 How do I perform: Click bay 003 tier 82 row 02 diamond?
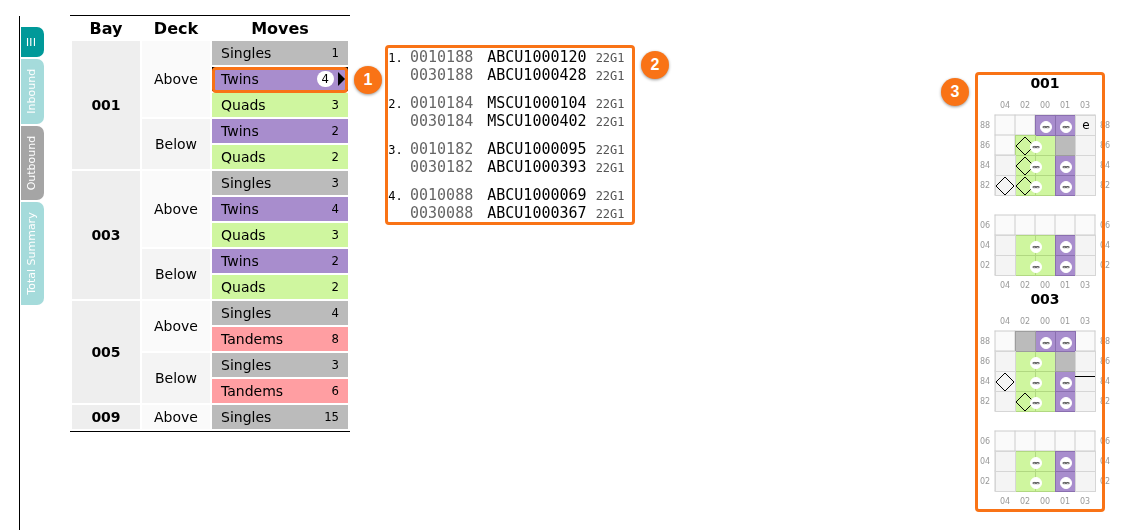pos(1024,402)
